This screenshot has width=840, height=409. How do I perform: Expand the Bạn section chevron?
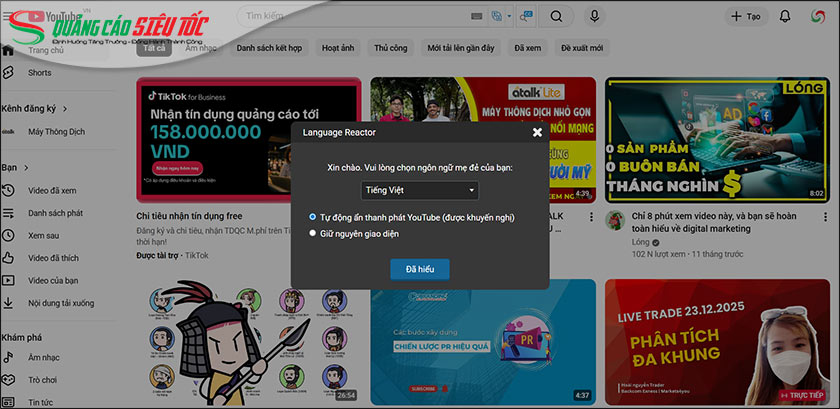coord(25,168)
